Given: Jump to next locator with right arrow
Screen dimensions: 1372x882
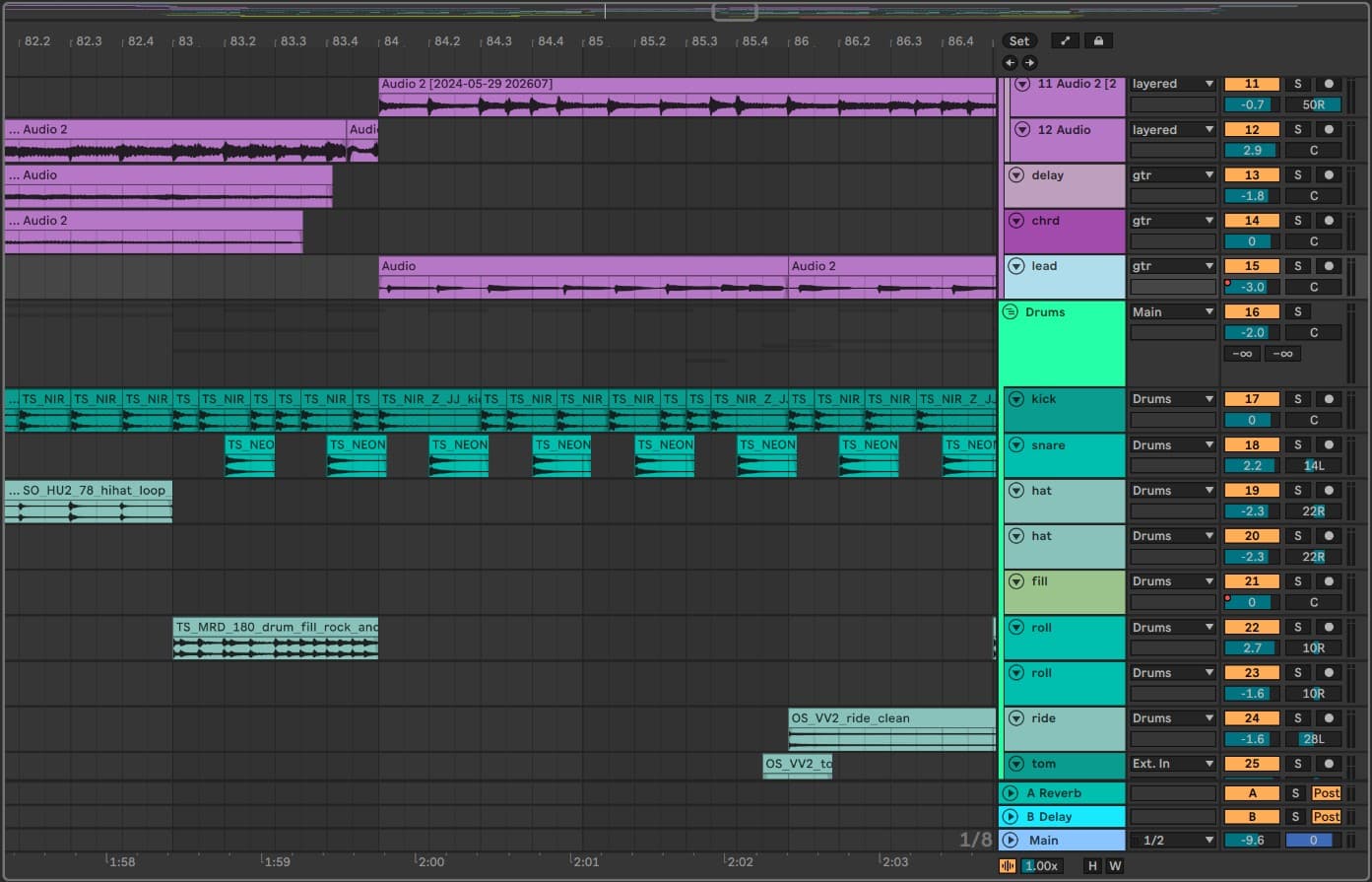Looking at the screenshot, I should [x=1029, y=62].
